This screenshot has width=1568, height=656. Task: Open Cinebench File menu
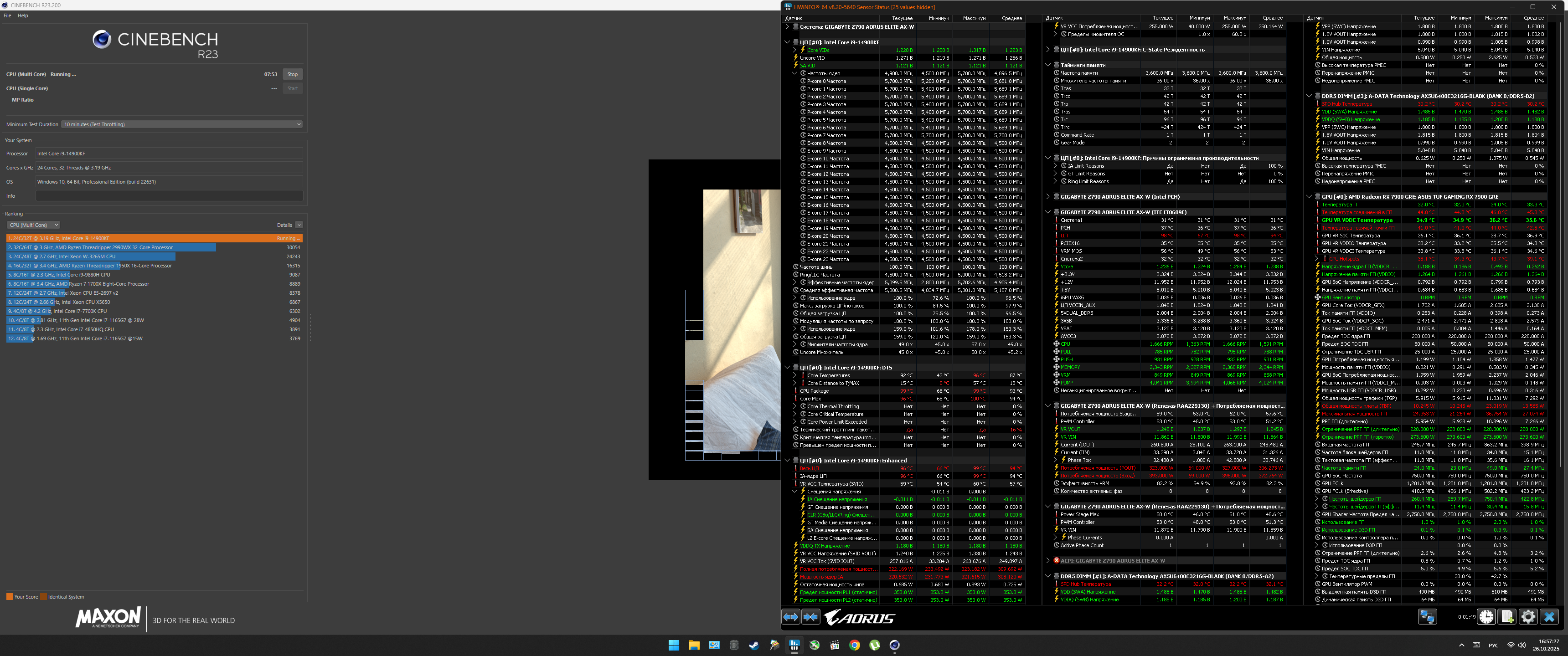point(7,16)
